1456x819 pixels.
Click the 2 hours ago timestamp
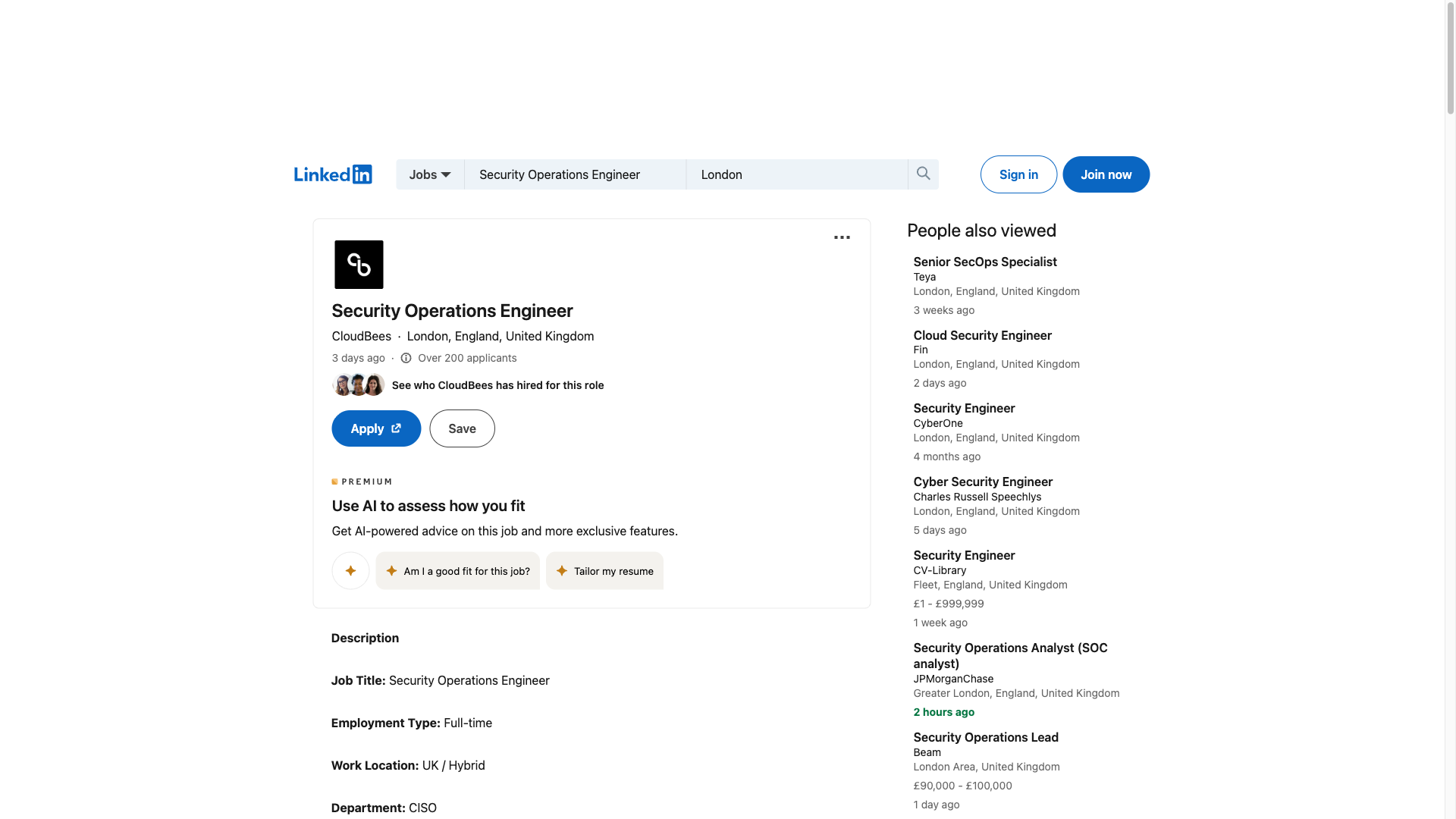point(943,712)
